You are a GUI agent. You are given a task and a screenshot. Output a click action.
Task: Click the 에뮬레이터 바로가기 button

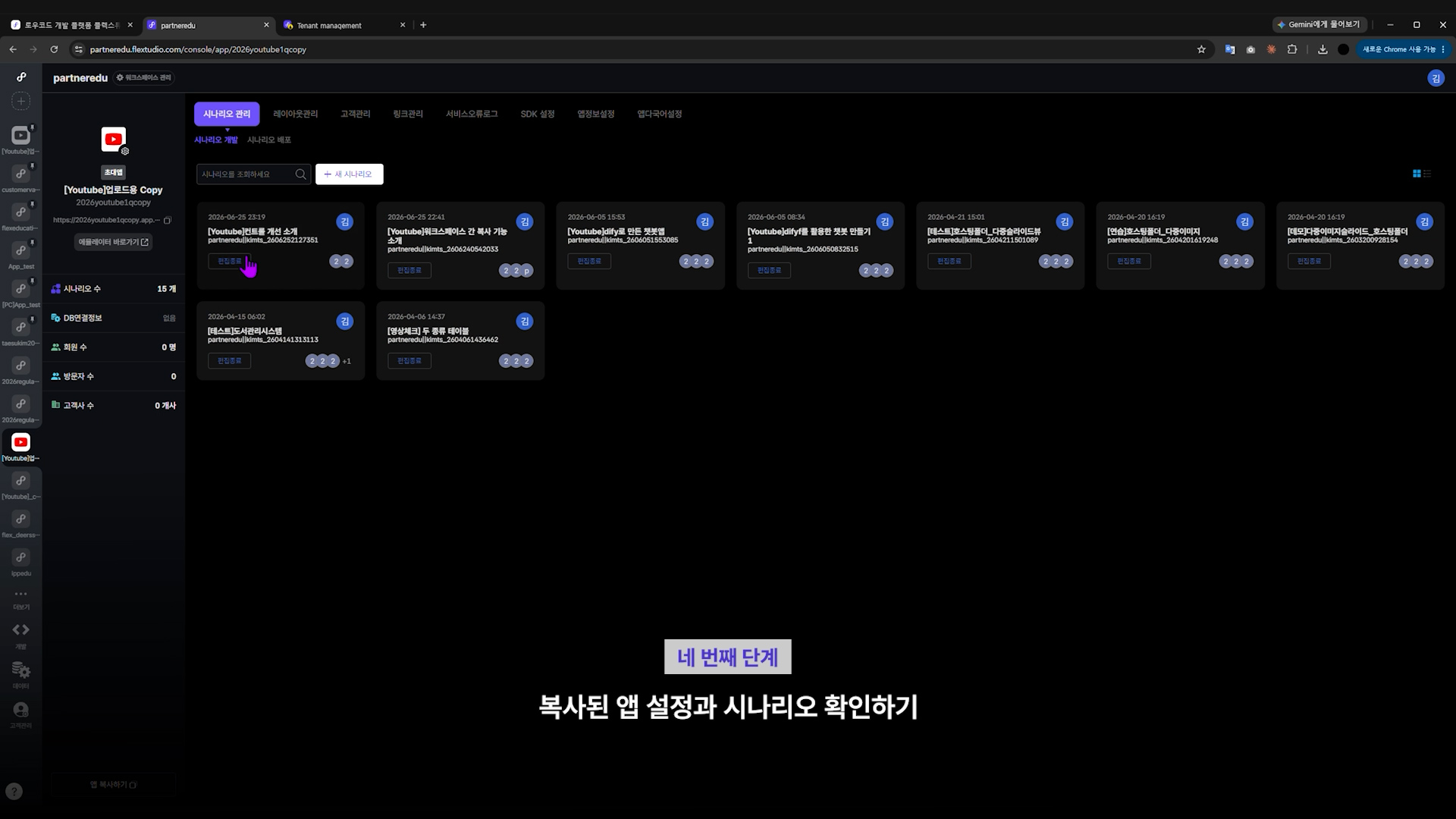pos(114,242)
